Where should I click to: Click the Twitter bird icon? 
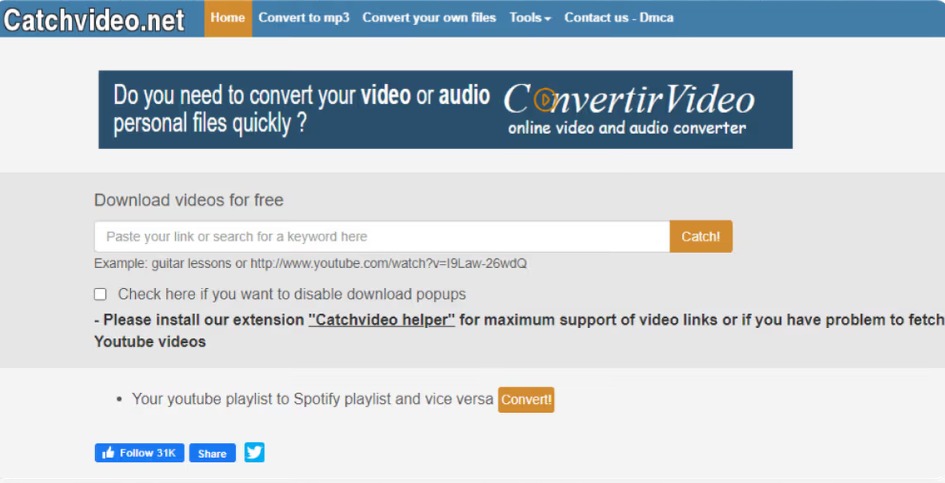[x=254, y=452]
